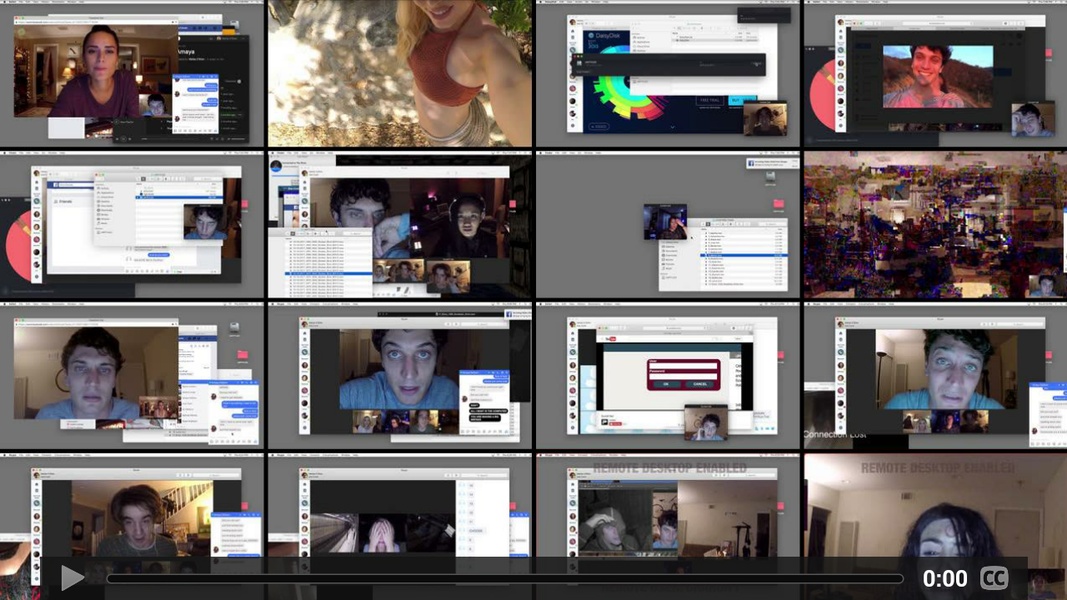Click the glitched pixelated frame tile

[935, 224]
